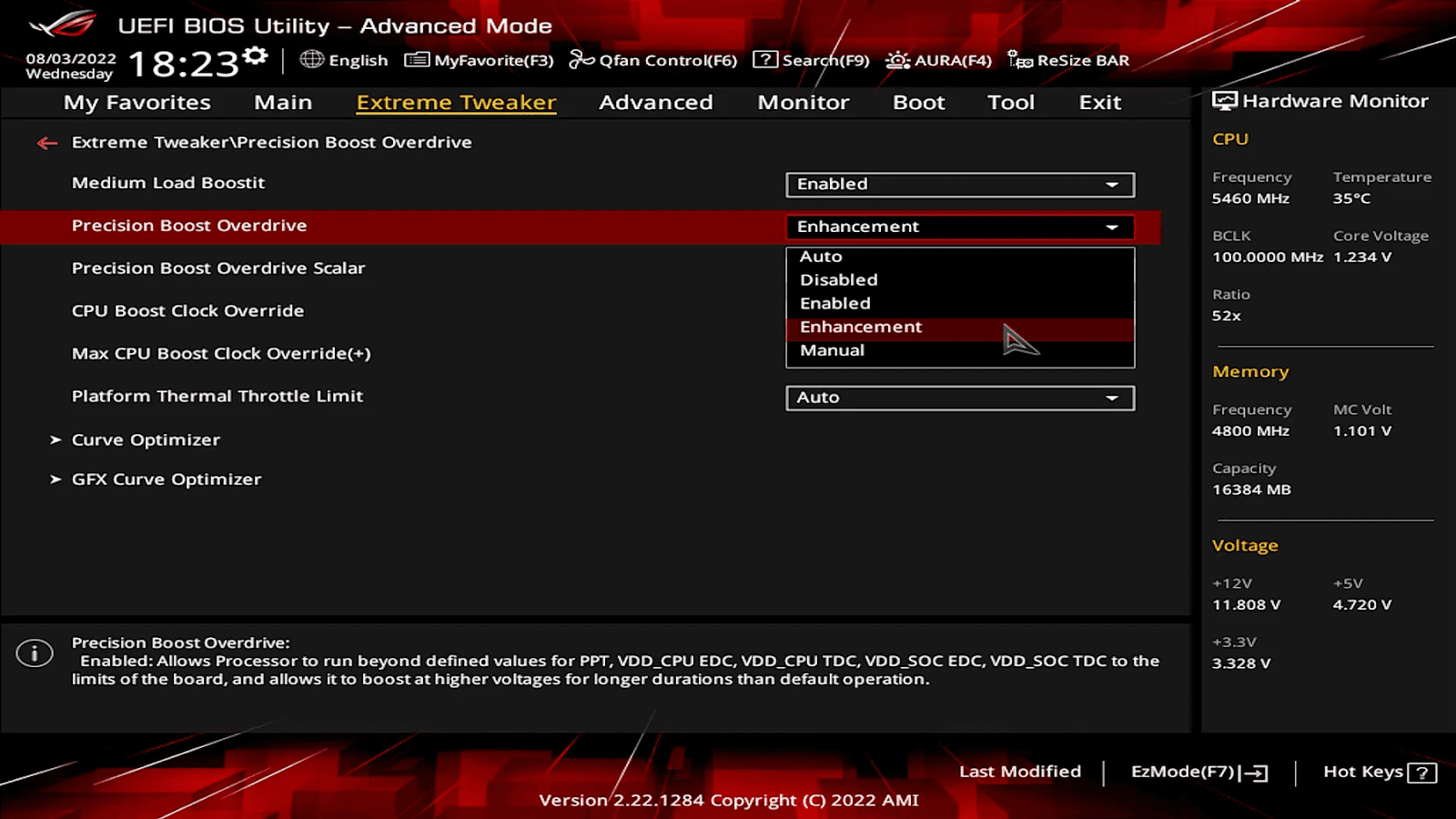Click the EzMode exit arrow icon

[x=1253, y=773]
